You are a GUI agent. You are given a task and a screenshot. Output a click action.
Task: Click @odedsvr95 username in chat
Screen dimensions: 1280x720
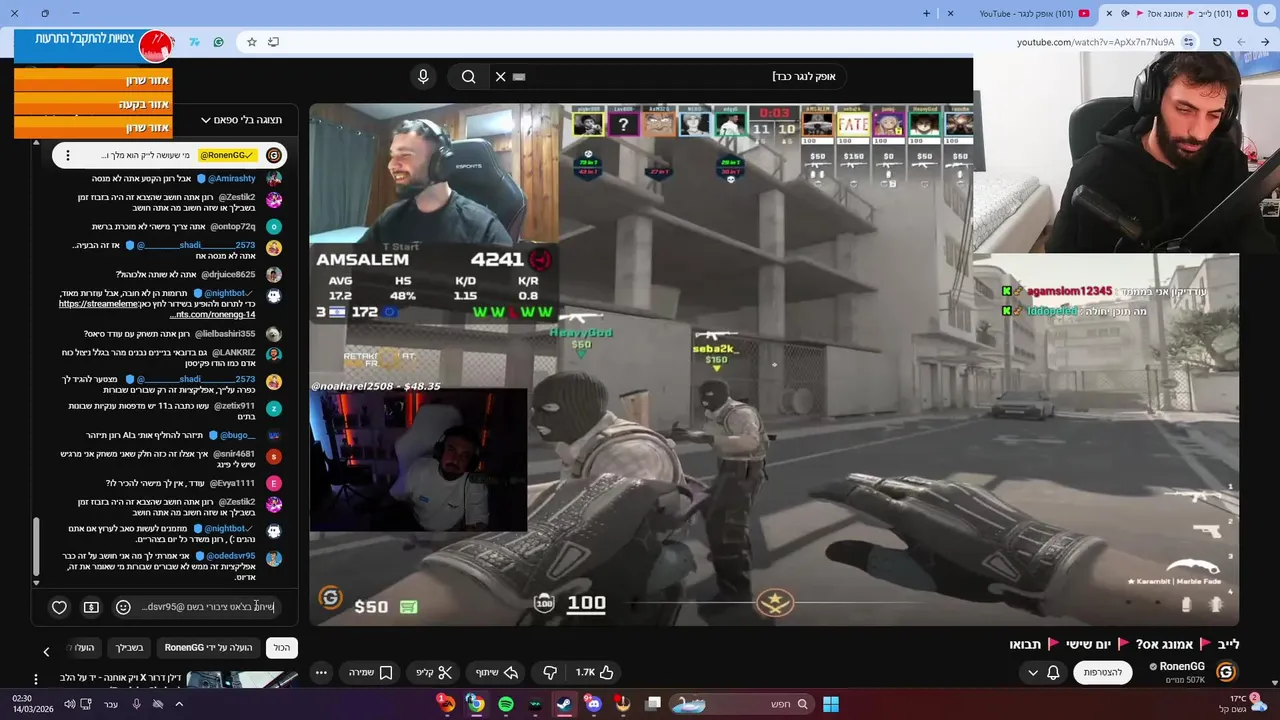click(230, 556)
